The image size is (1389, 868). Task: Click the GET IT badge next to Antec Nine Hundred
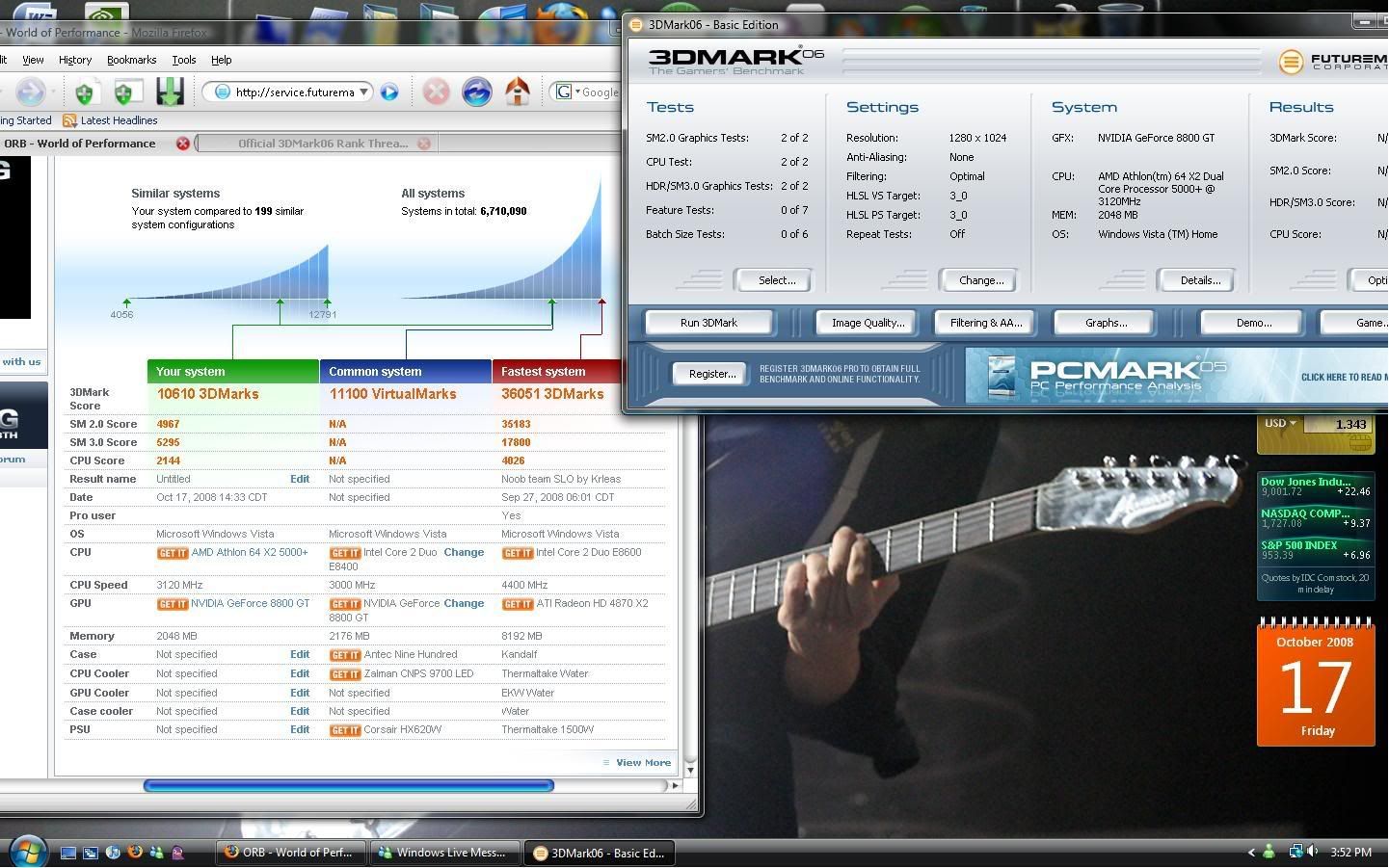click(345, 655)
